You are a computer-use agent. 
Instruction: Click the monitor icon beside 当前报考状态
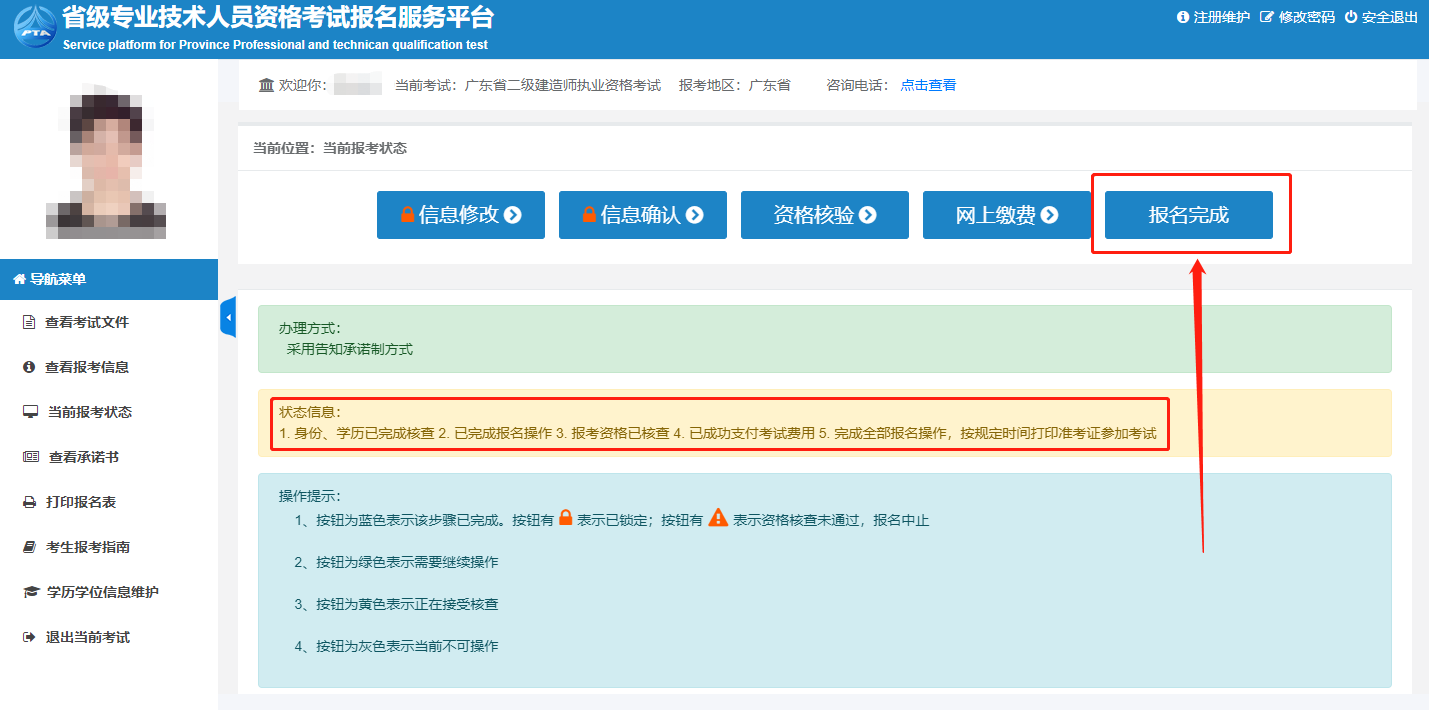click(30, 412)
